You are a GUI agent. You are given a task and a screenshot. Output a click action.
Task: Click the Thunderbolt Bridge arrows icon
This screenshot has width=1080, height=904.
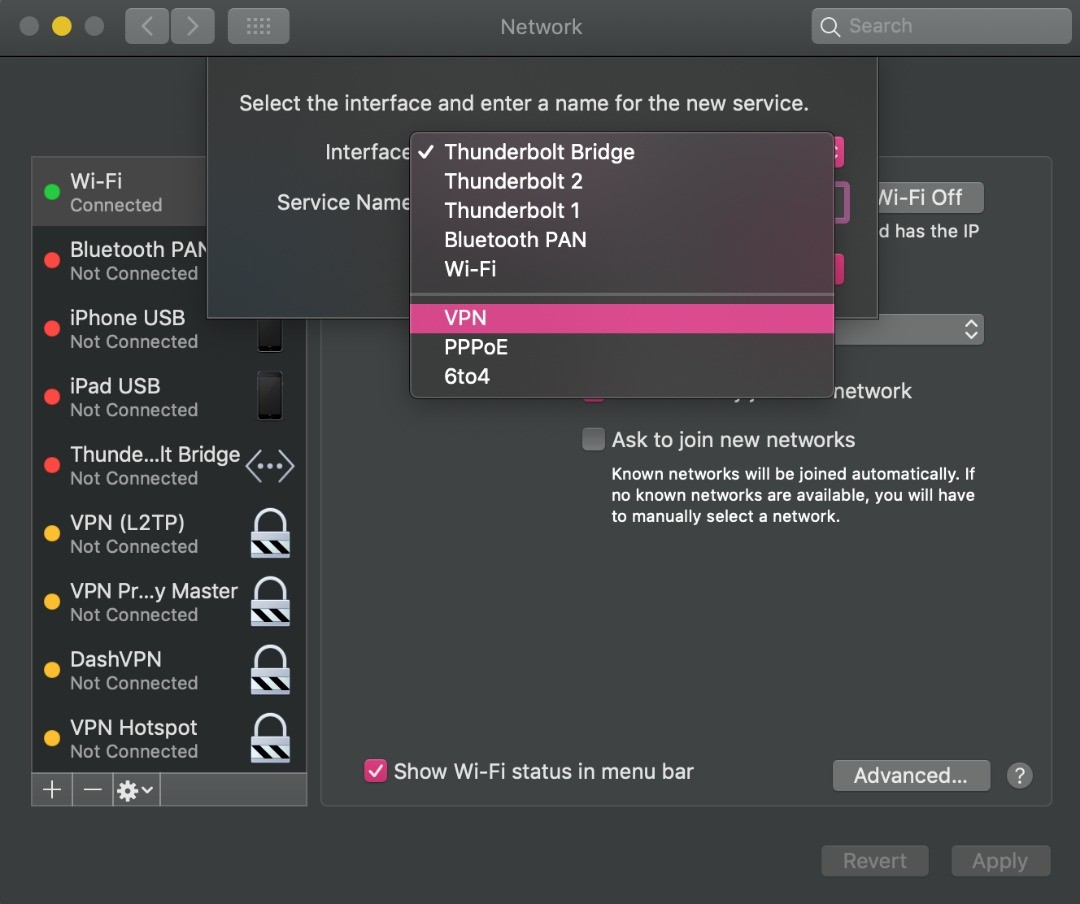pos(270,466)
